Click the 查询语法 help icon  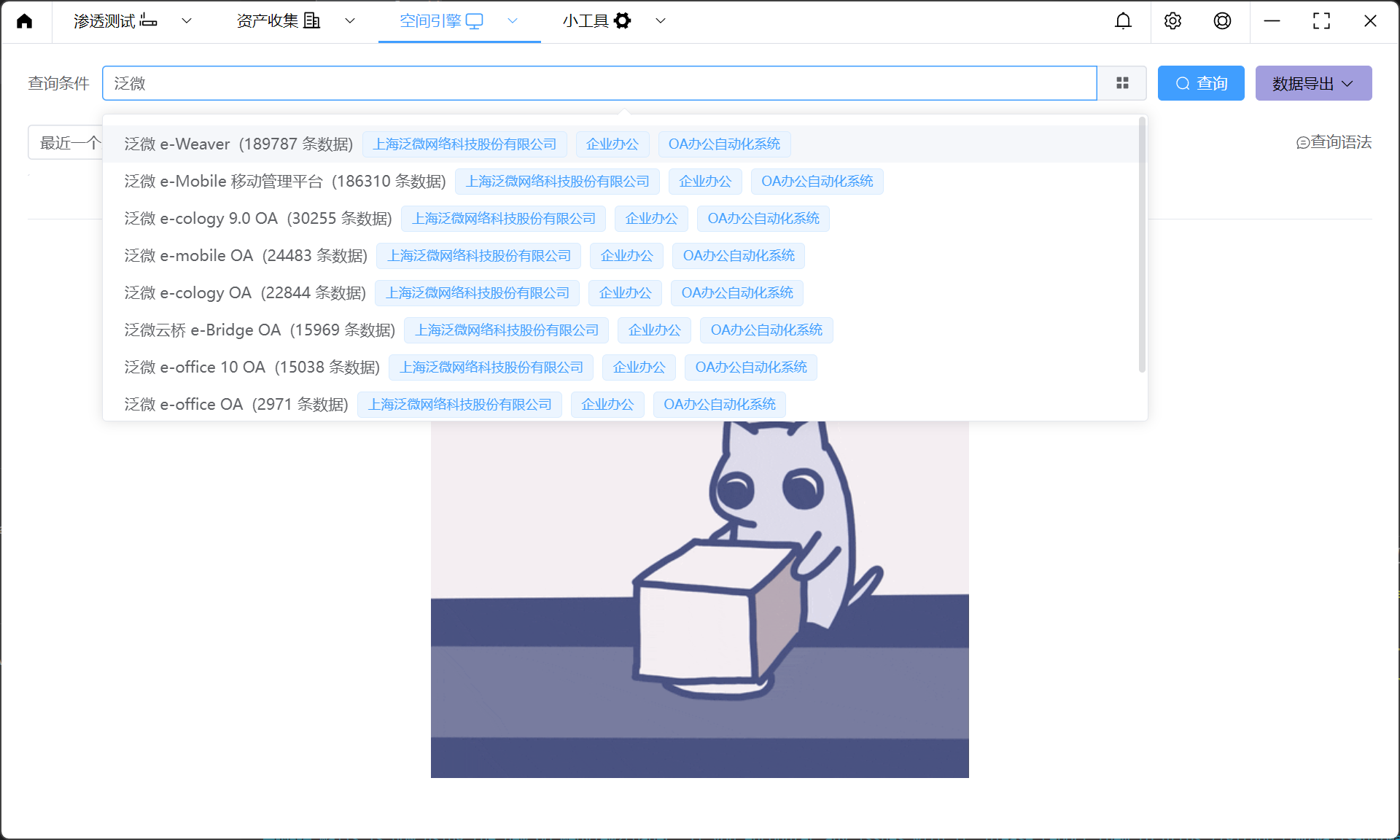[x=1302, y=143]
